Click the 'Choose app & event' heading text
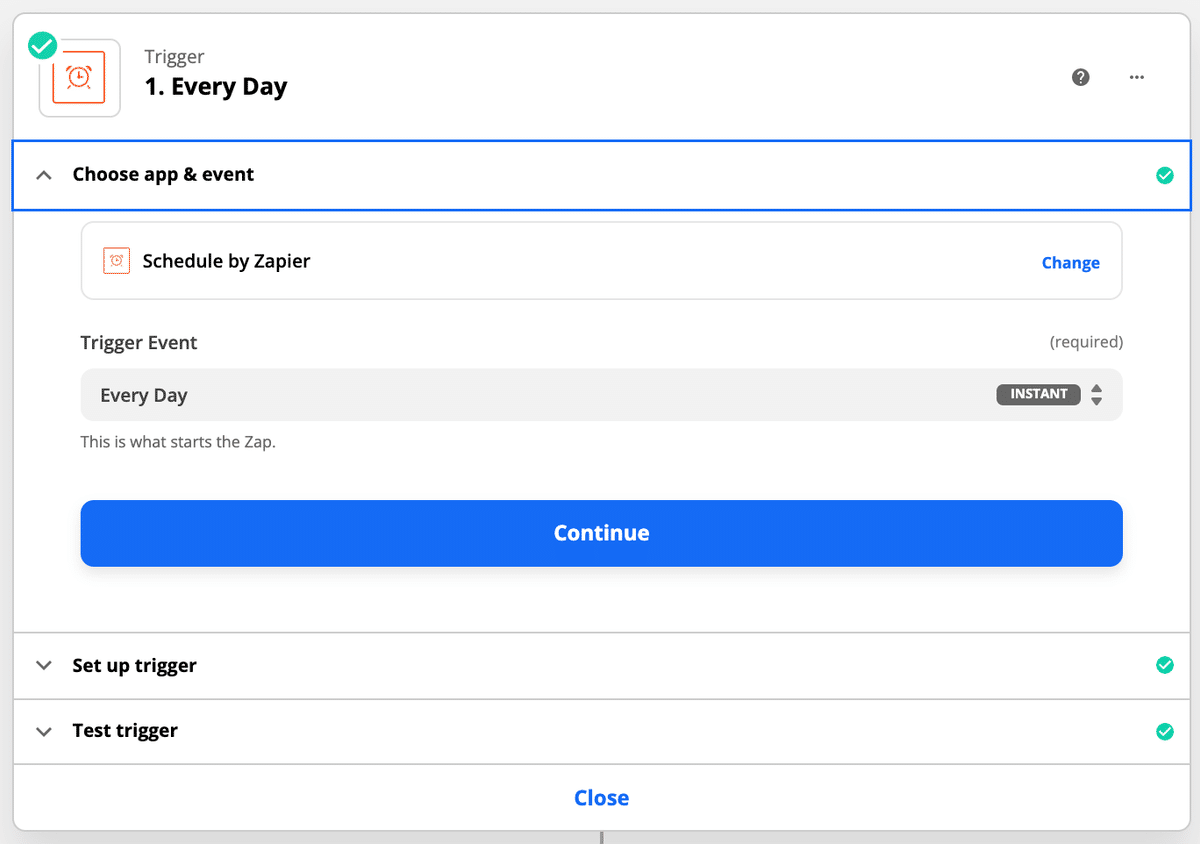Screen dimensions: 1200x844 (163, 175)
